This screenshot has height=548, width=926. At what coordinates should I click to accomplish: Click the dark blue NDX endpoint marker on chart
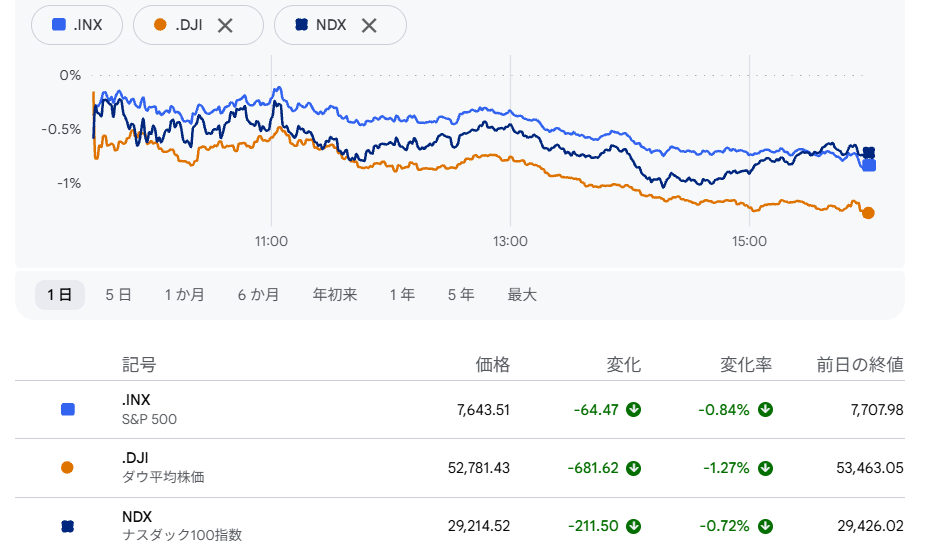[869, 153]
